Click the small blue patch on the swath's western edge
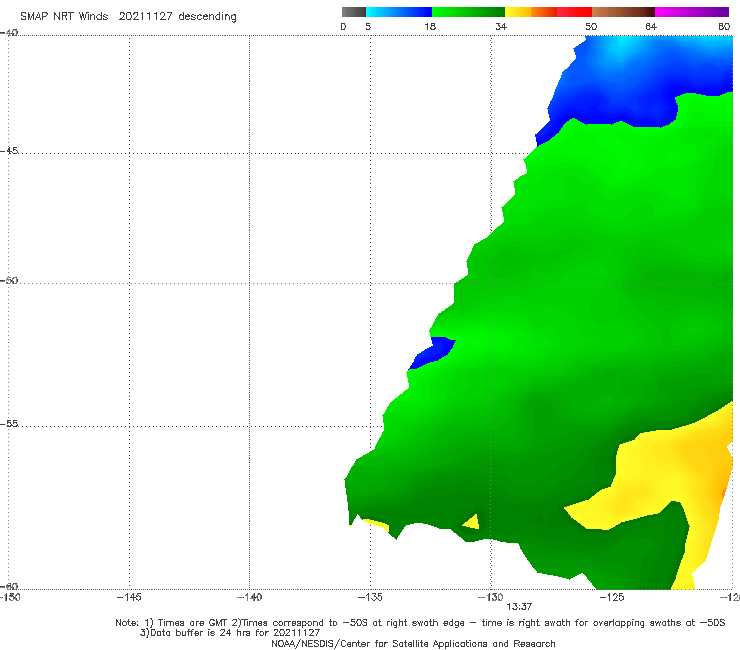 [433, 352]
